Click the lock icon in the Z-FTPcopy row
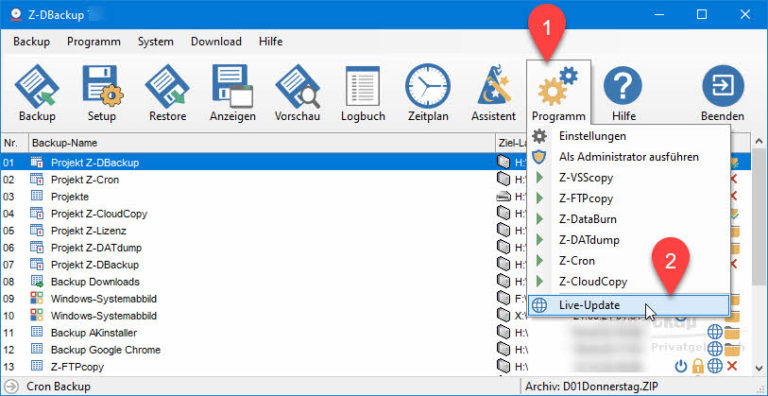 pyautogui.click(x=697, y=366)
